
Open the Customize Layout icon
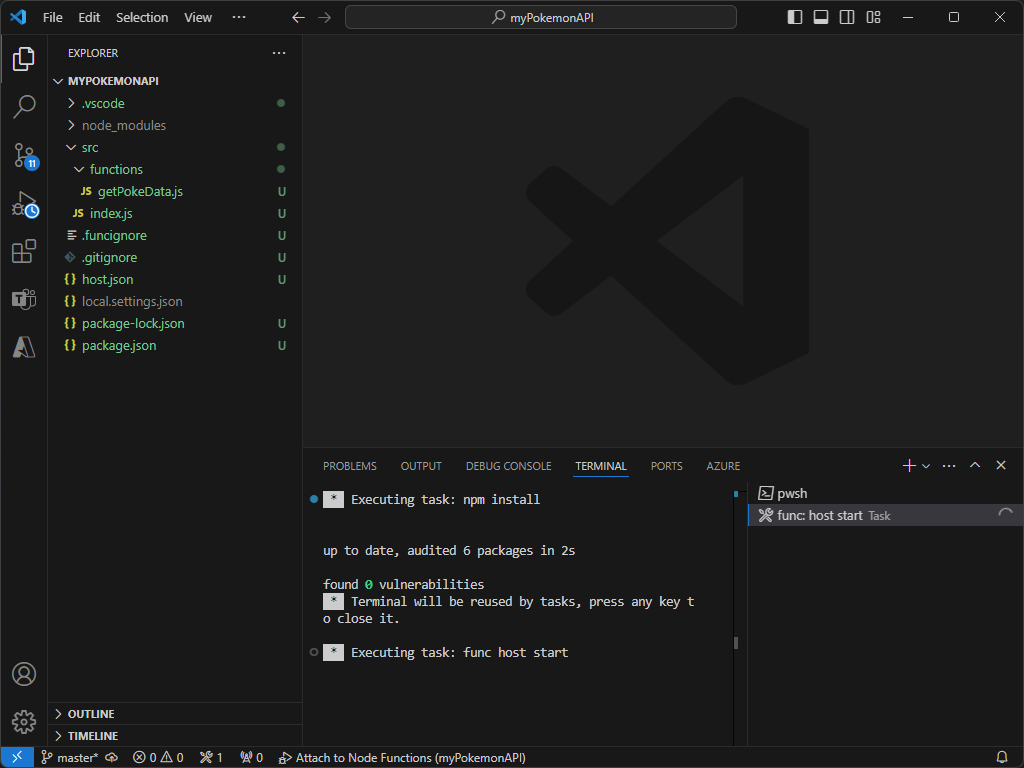point(873,18)
